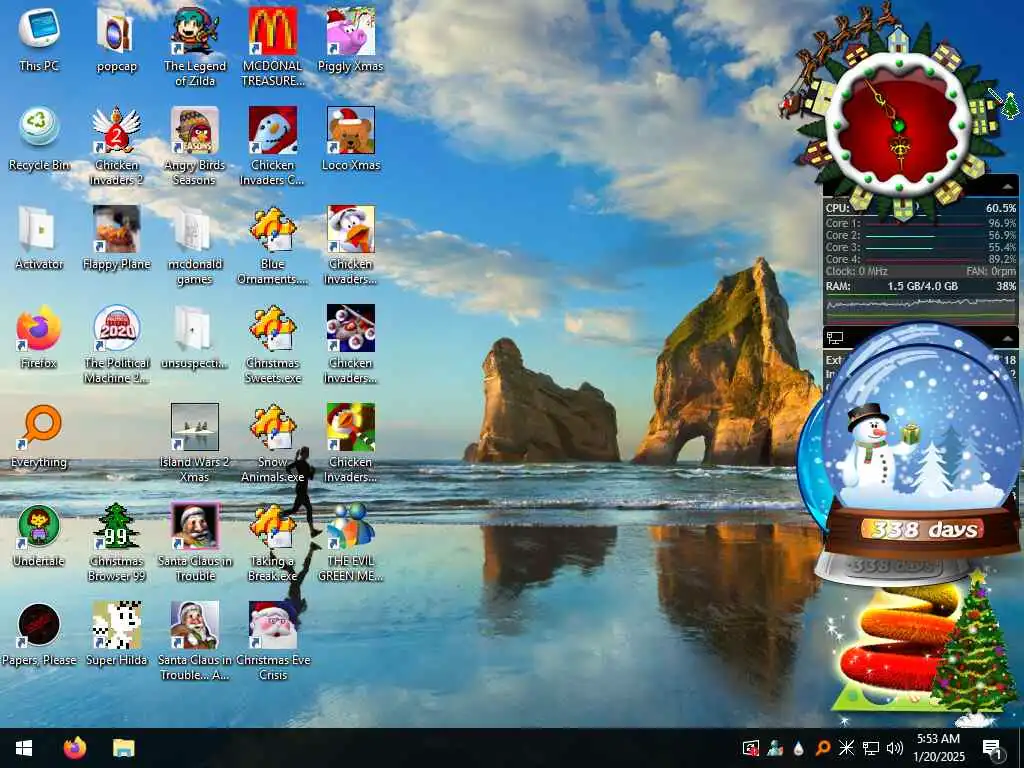
Task: Click the FAN: 0rpm reading in the CPU gadget
Action: 991,271
